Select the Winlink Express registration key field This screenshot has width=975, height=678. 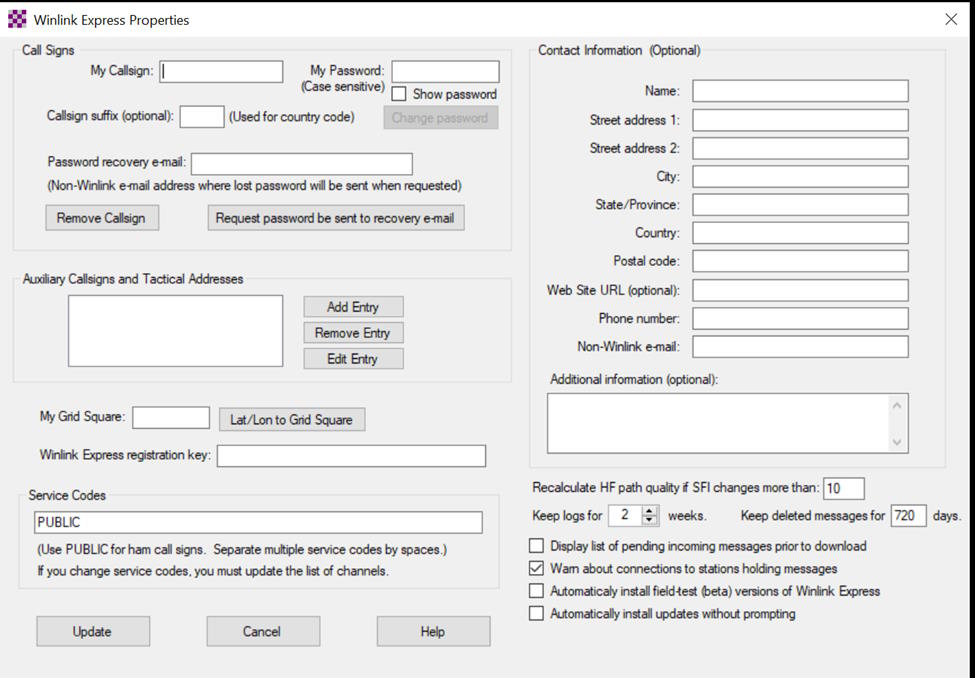click(x=351, y=456)
